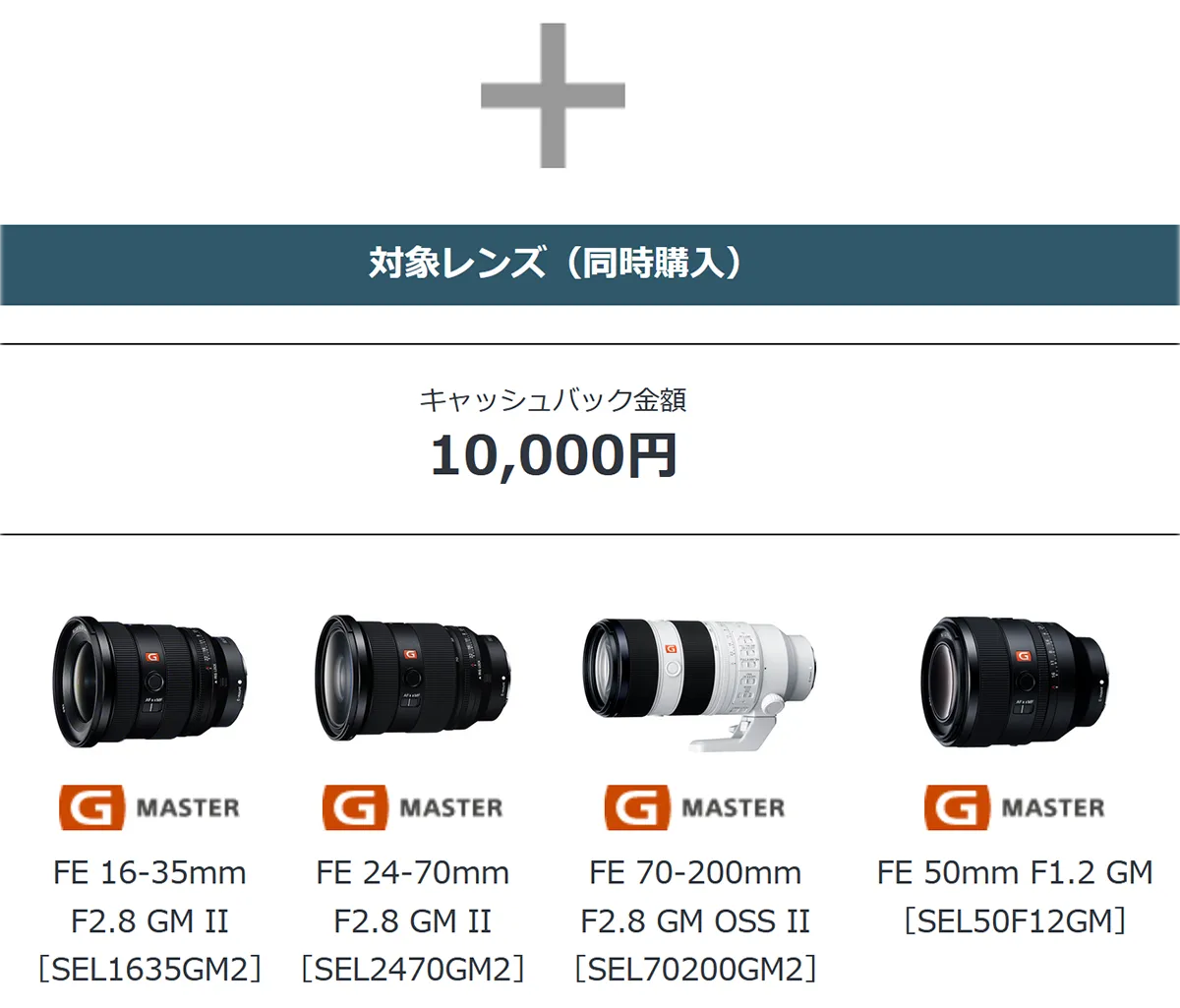Select the FE 16-35mm lens image
Image resolution: width=1180 pixels, height=1008 pixels.
(x=149, y=680)
